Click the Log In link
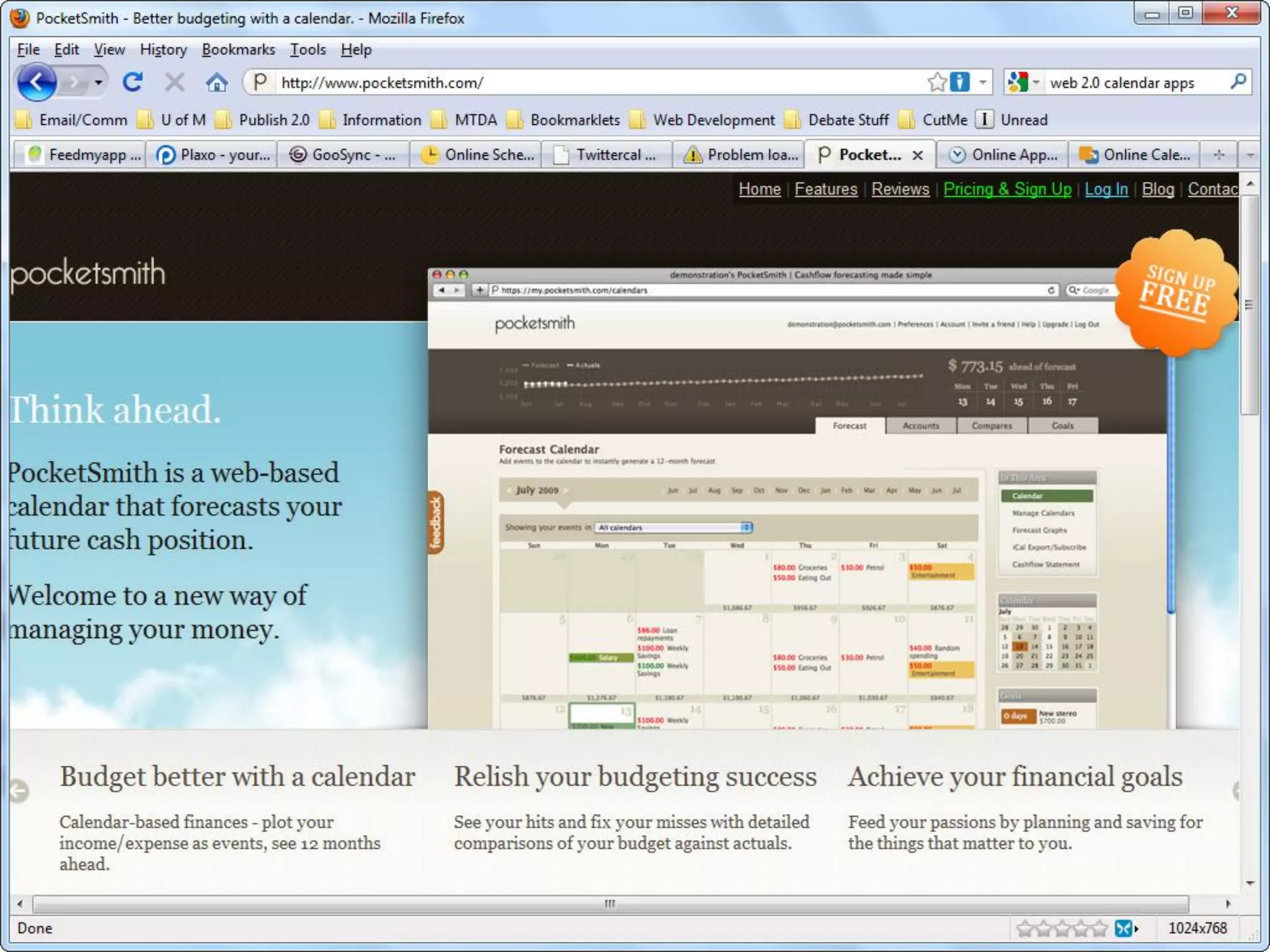1270x952 pixels. click(1106, 189)
